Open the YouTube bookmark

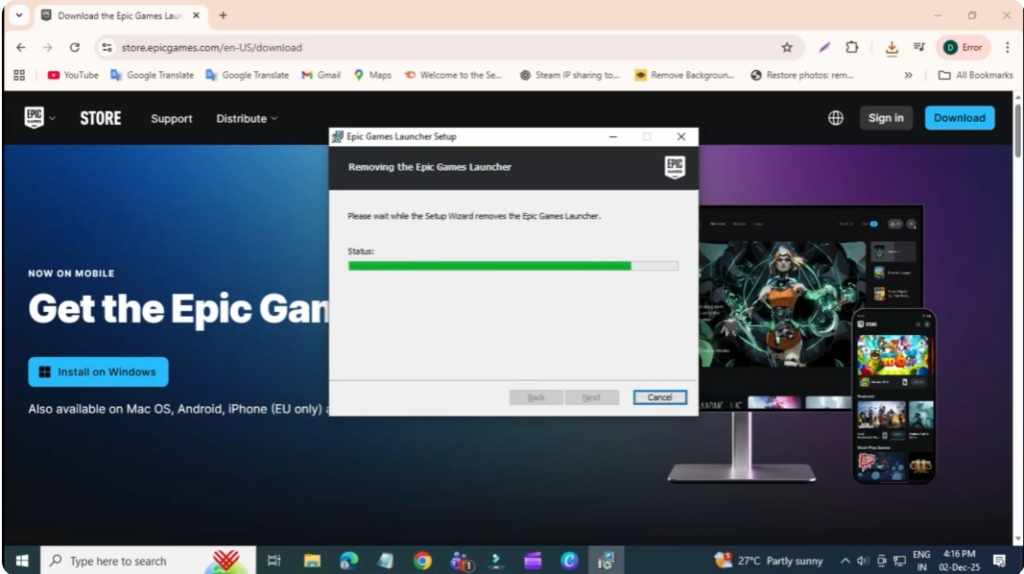click(x=72, y=75)
